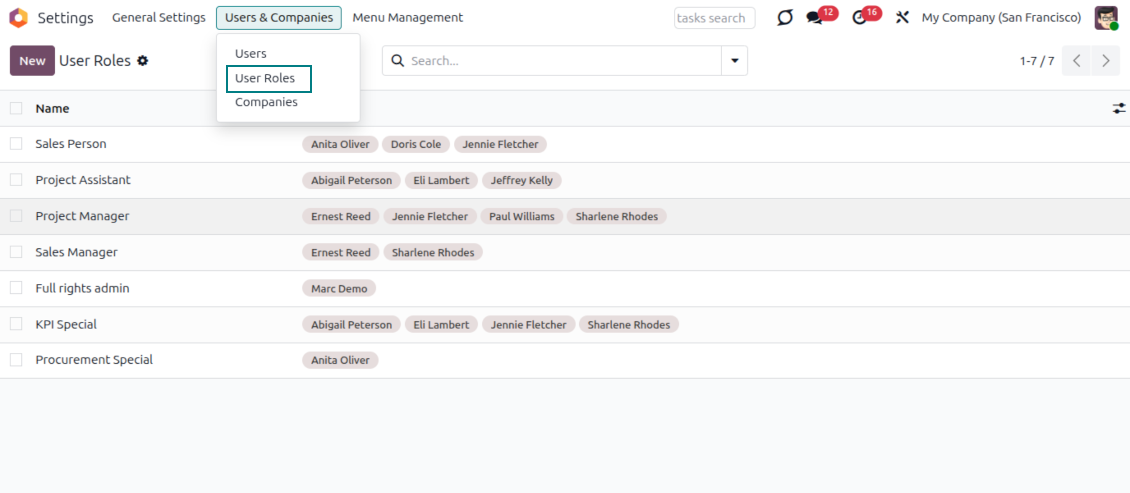Select Companies from the dropdown menu
The height and width of the screenshot is (493, 1130).
pos(266,102)
